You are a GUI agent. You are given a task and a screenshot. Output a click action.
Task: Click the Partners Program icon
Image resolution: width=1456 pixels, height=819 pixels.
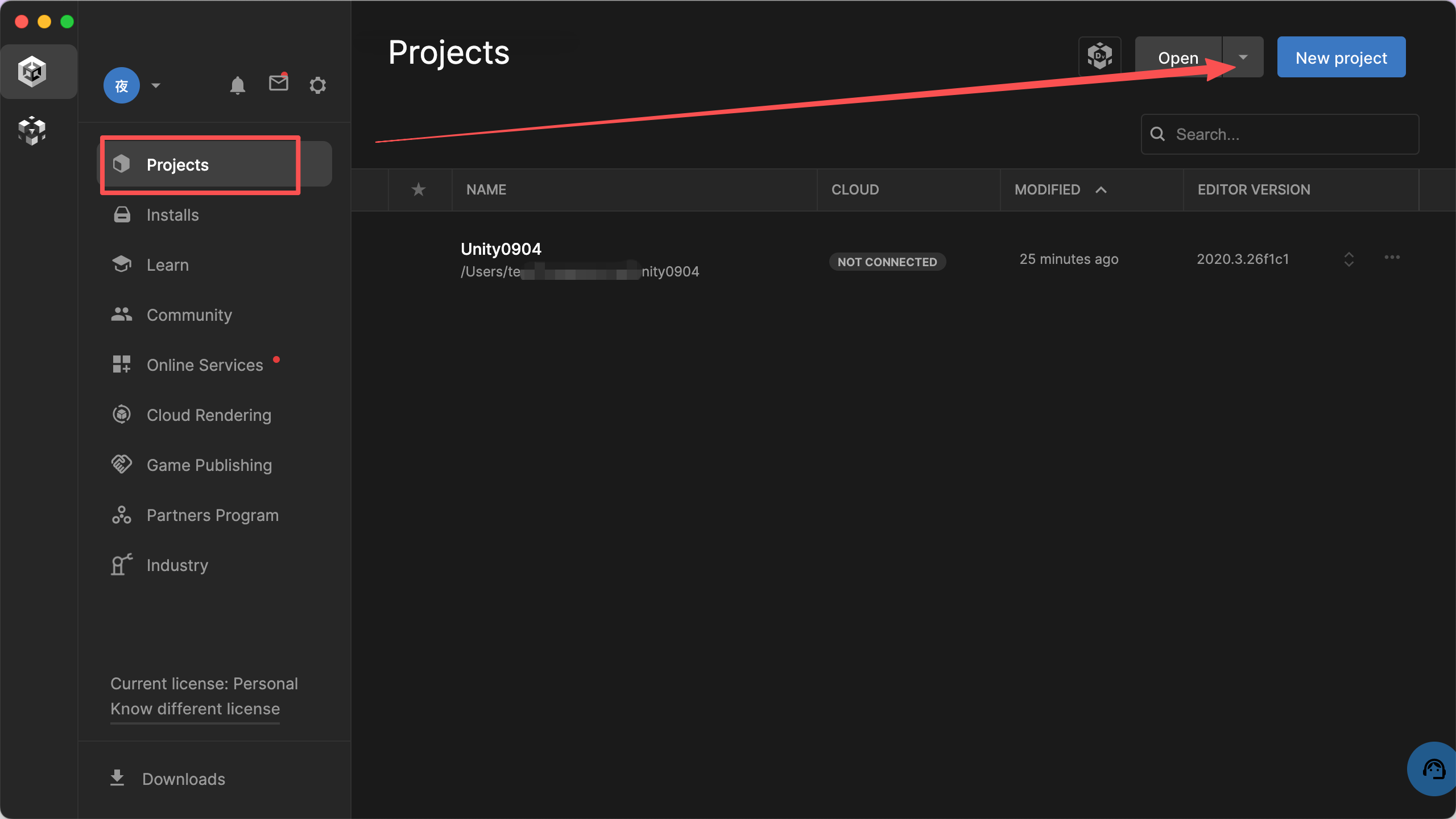coord(122,515)
